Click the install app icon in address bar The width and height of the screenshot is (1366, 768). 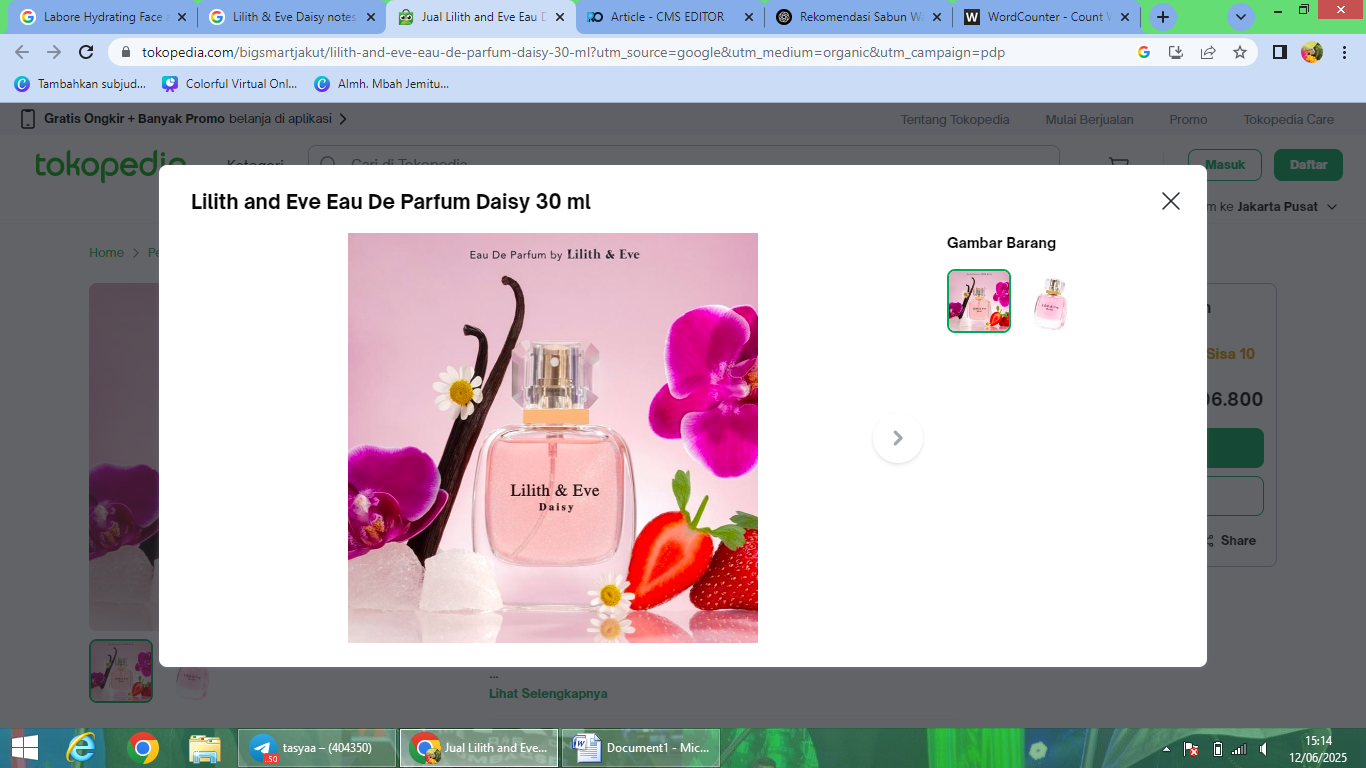pos(1176,53)
